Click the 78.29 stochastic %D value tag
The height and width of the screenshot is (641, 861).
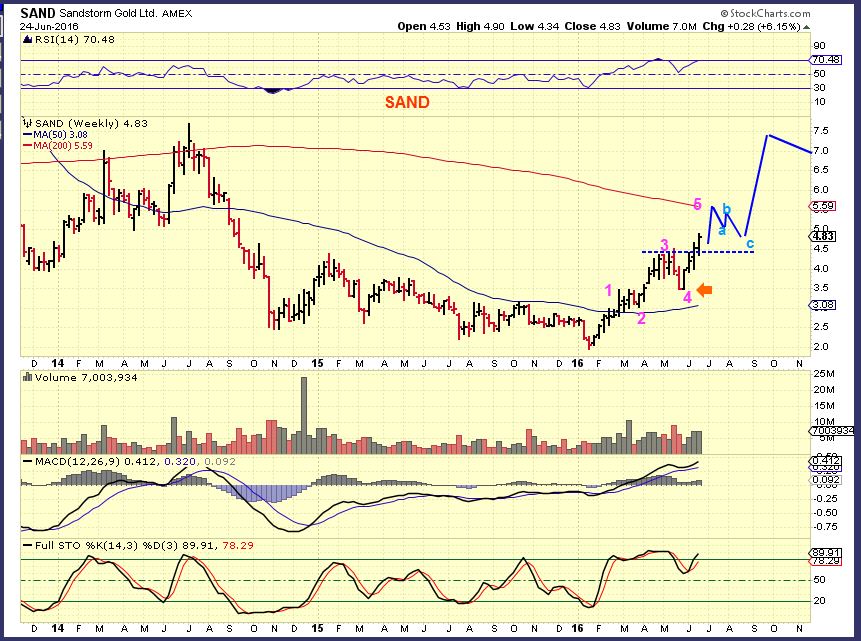click(x=826, y=561)
